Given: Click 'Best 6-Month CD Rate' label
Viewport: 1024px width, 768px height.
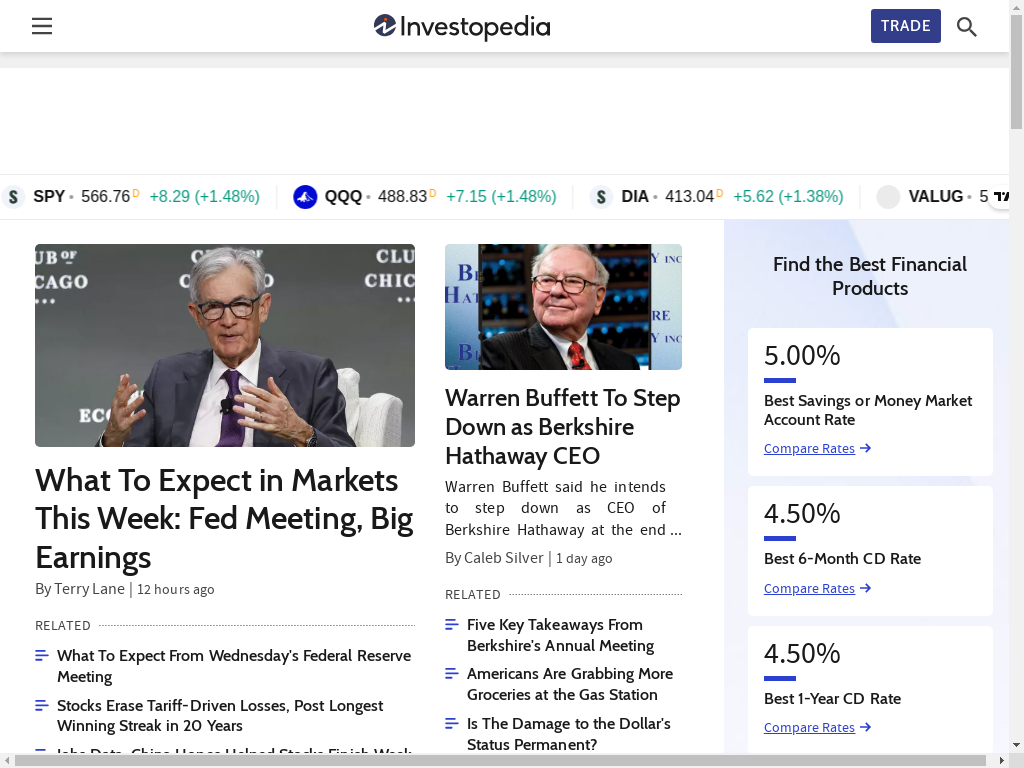Looking at the screenshot, I should [842, 559].
